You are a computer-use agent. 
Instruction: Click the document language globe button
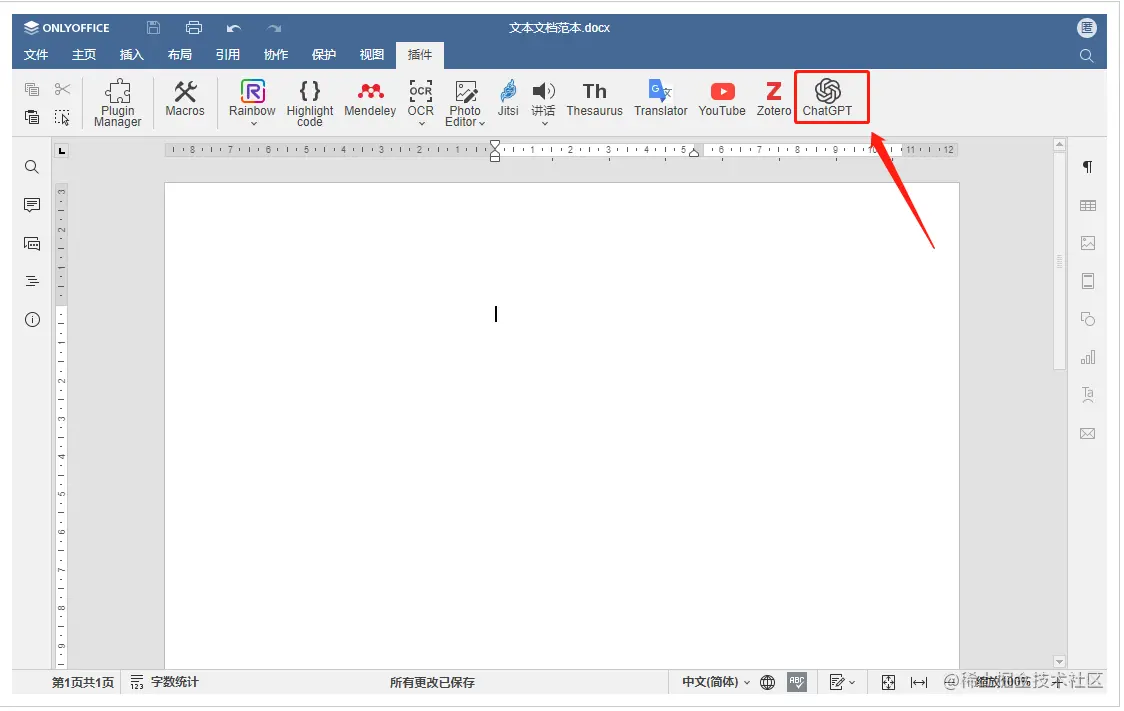pyautogui.click(x=767, y=682)
